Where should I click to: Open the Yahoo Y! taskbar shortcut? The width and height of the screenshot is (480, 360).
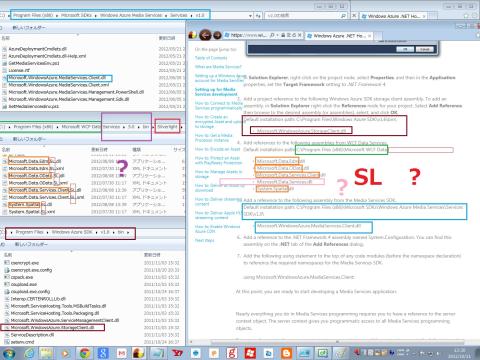click(x=178, y=353)
